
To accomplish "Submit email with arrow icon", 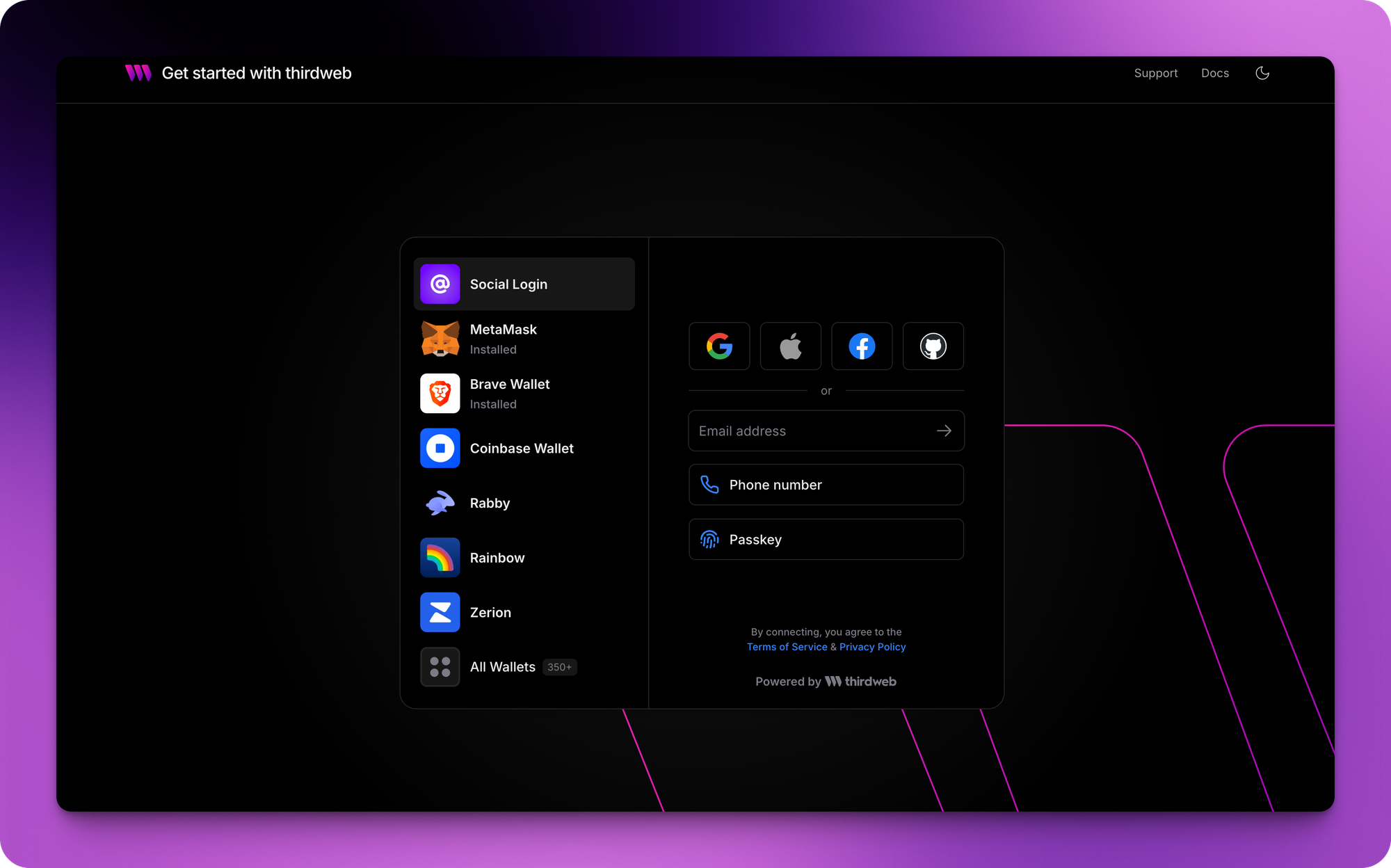I will tap(944, 431).
